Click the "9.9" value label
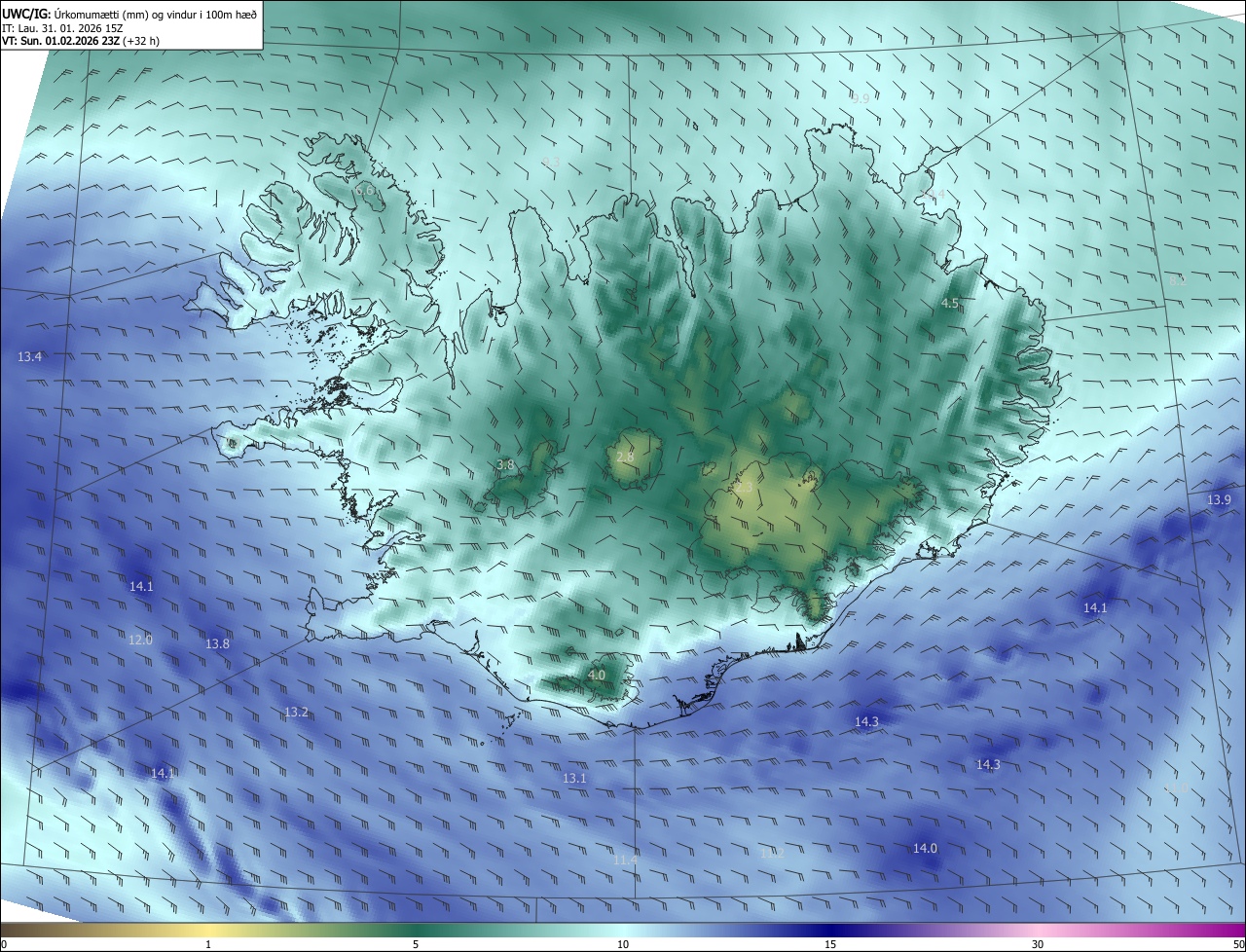This screenshot has width=1246, height=952. coord(861,99)
